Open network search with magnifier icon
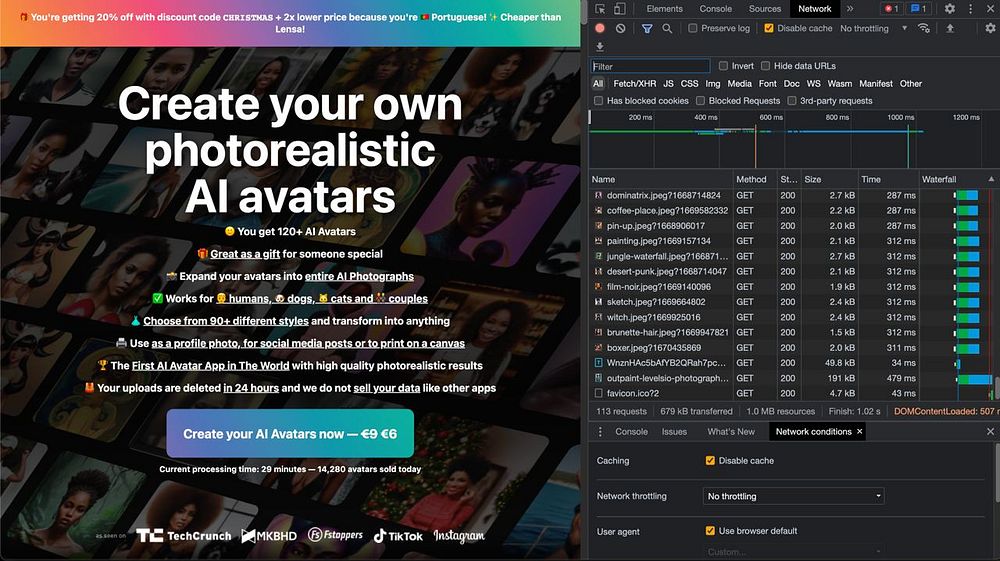Viewport: 1000px width, 561px height. [x=667, y=28]
